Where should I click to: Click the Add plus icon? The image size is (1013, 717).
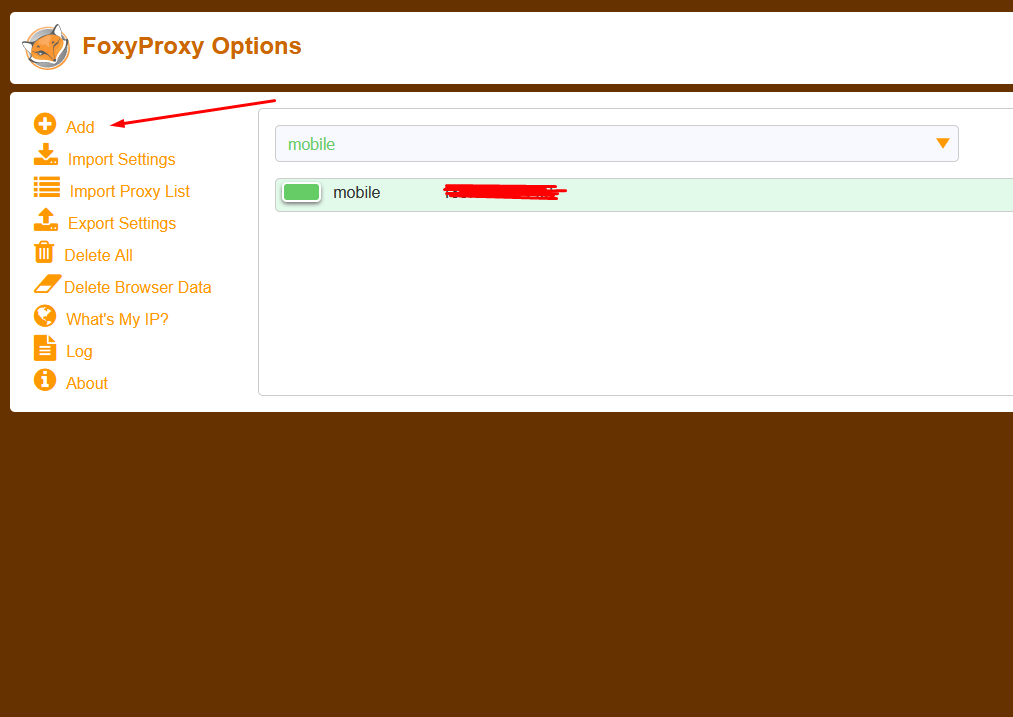click(45, 124)
